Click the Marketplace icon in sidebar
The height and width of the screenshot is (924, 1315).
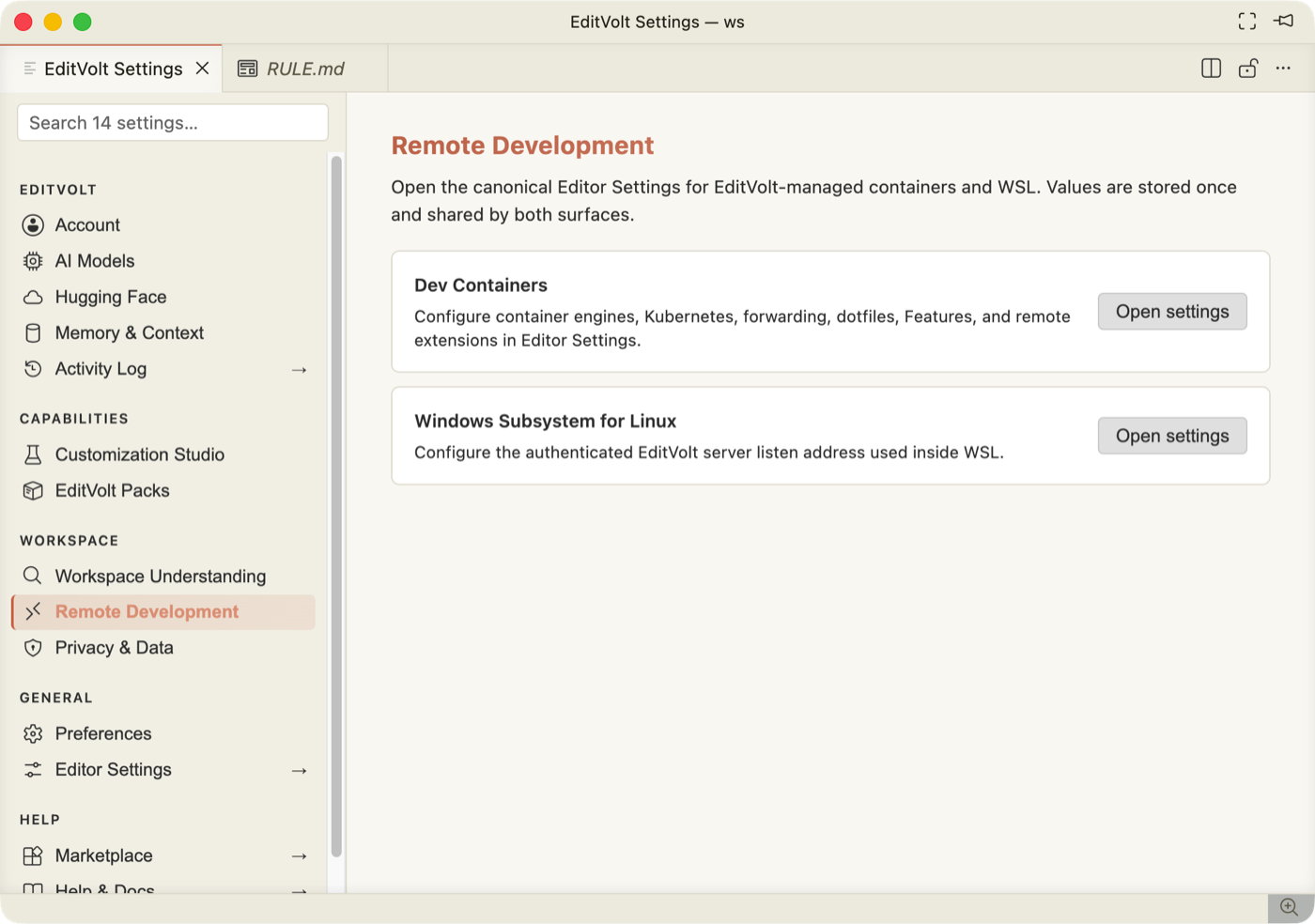[x=33, y=855]
